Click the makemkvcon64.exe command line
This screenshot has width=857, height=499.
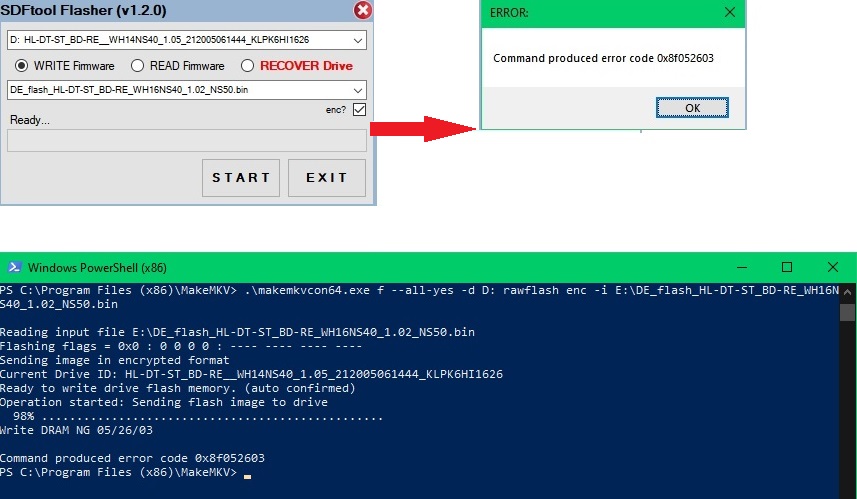click(419, 297)
